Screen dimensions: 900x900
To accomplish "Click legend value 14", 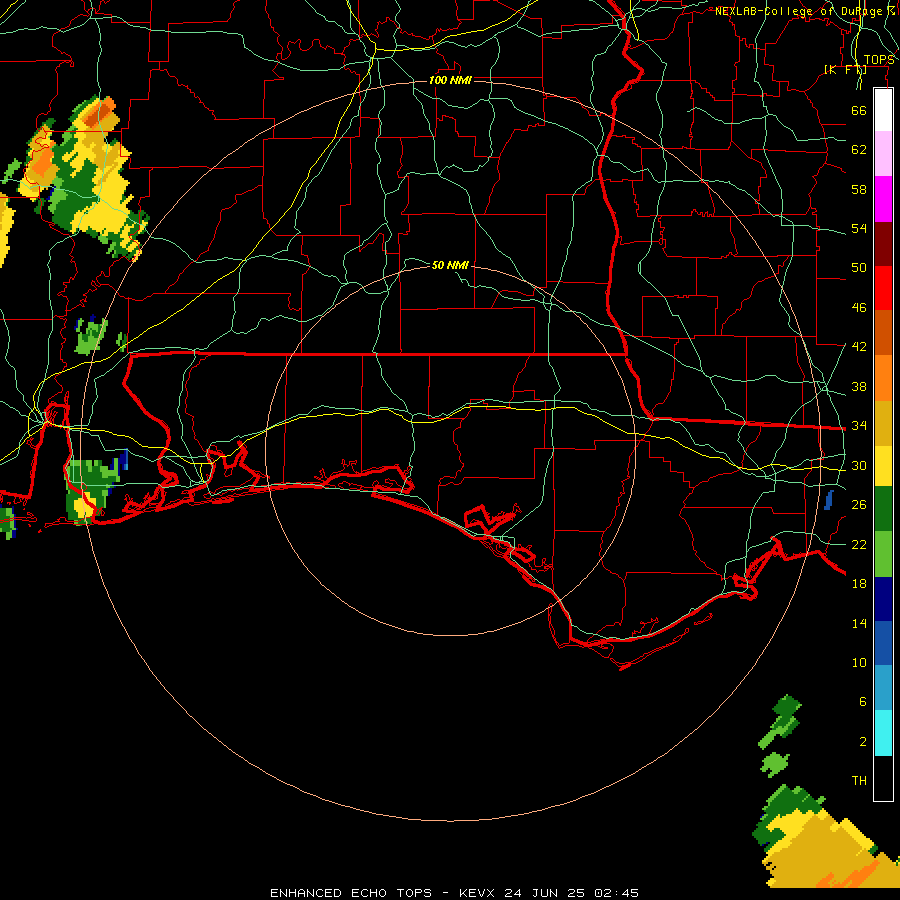I will (x=859, y=623).
